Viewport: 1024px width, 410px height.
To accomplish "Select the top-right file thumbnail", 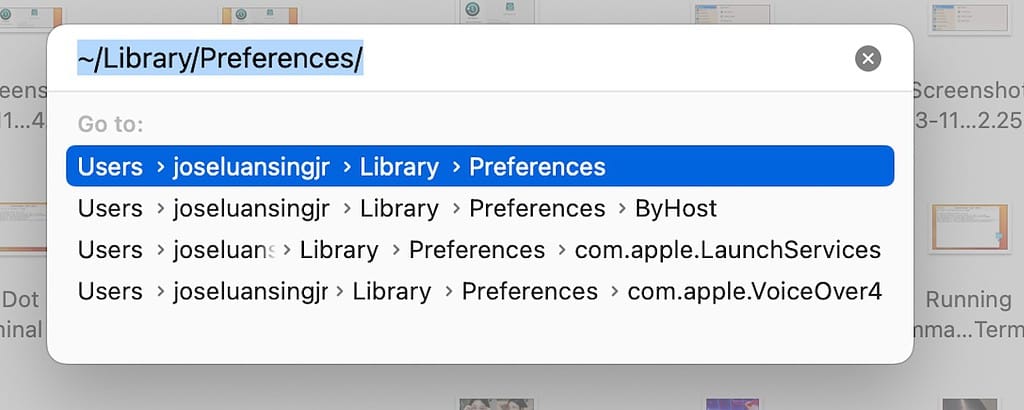I will pos(968,15).
